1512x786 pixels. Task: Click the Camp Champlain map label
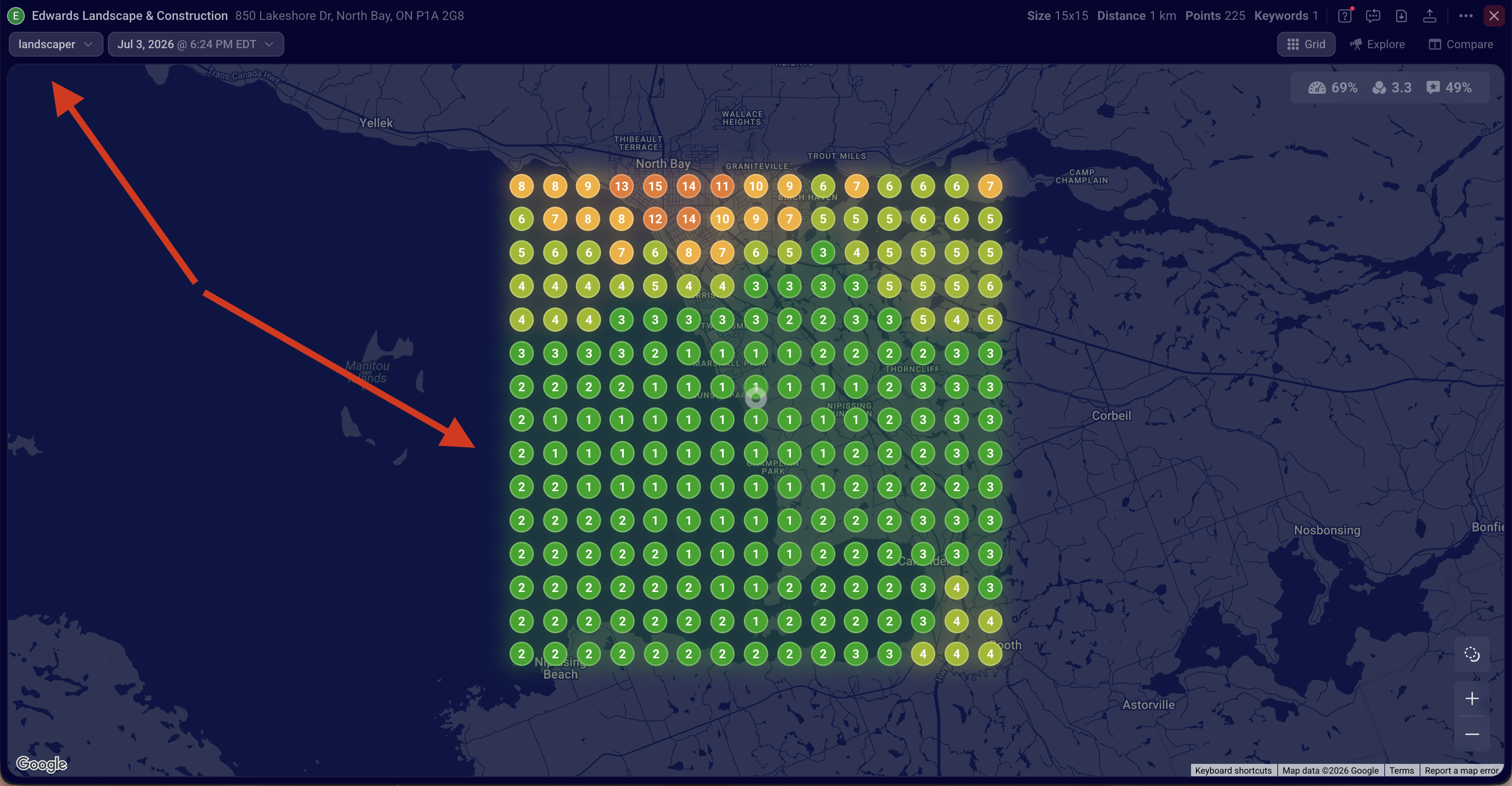tap(1082, 177)
